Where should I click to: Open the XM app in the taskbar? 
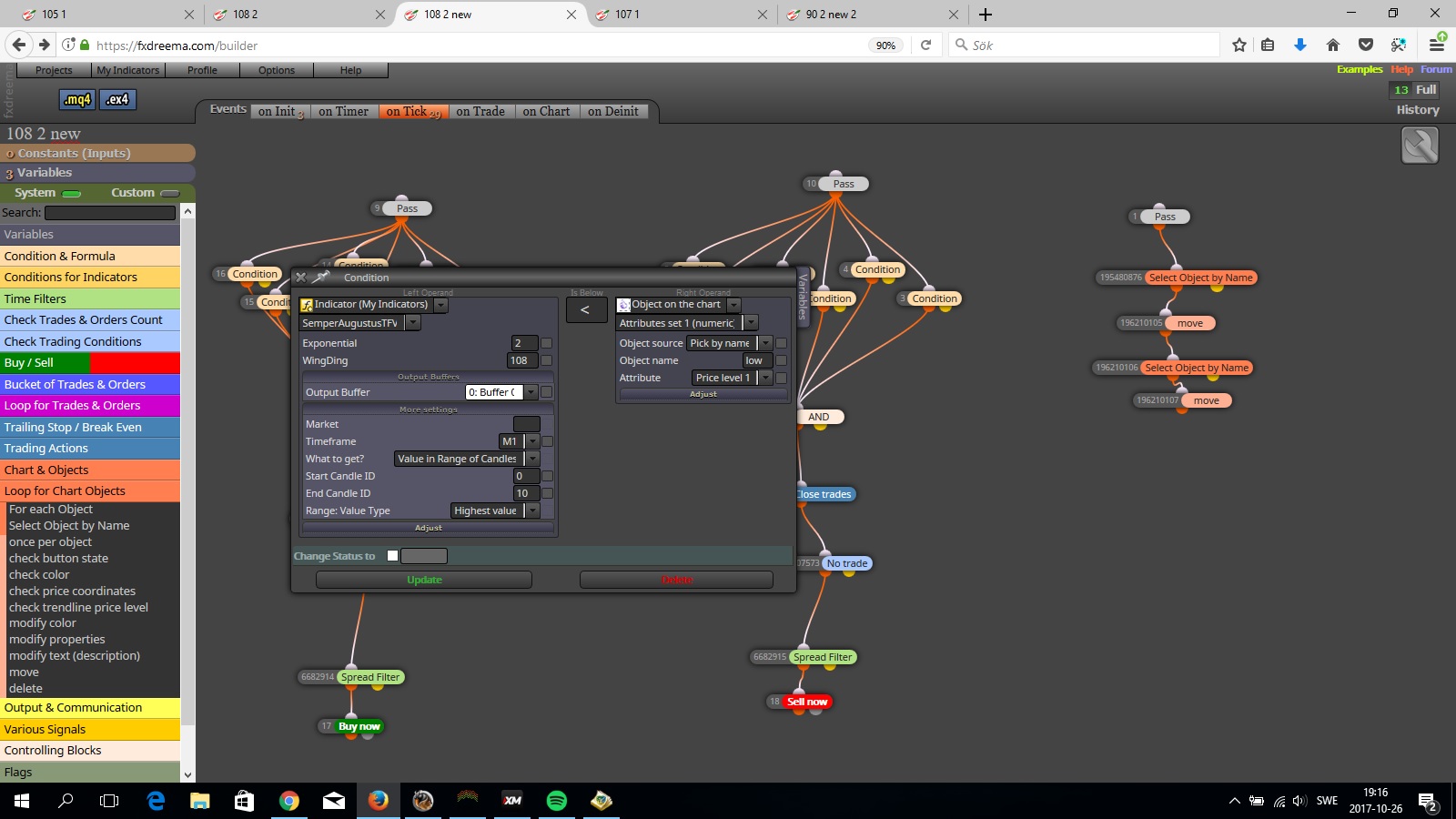coord(512,801)
